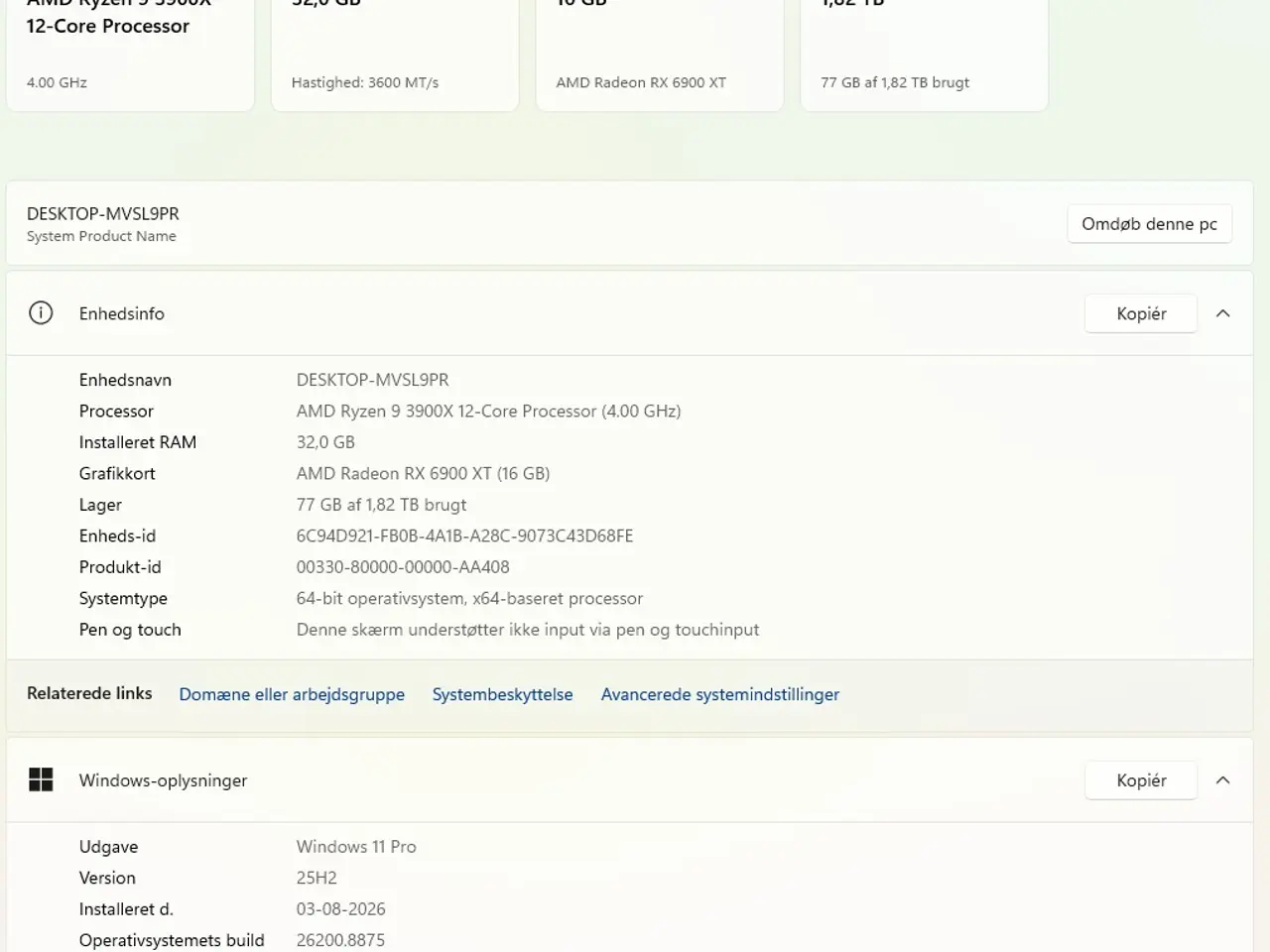Click the Relaterede links label
Viewport: 1270px width, 952px height.
[89, 693]
